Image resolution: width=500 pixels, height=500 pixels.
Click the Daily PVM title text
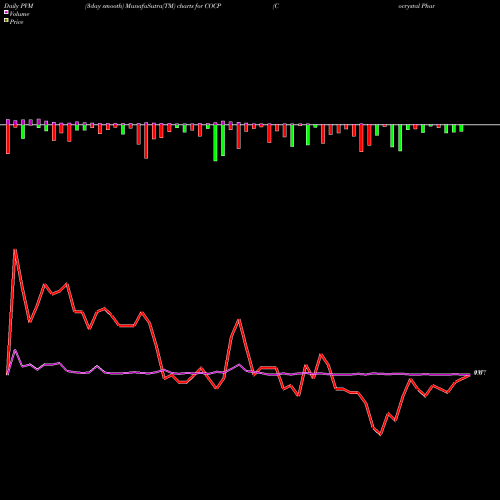(19, 6)
